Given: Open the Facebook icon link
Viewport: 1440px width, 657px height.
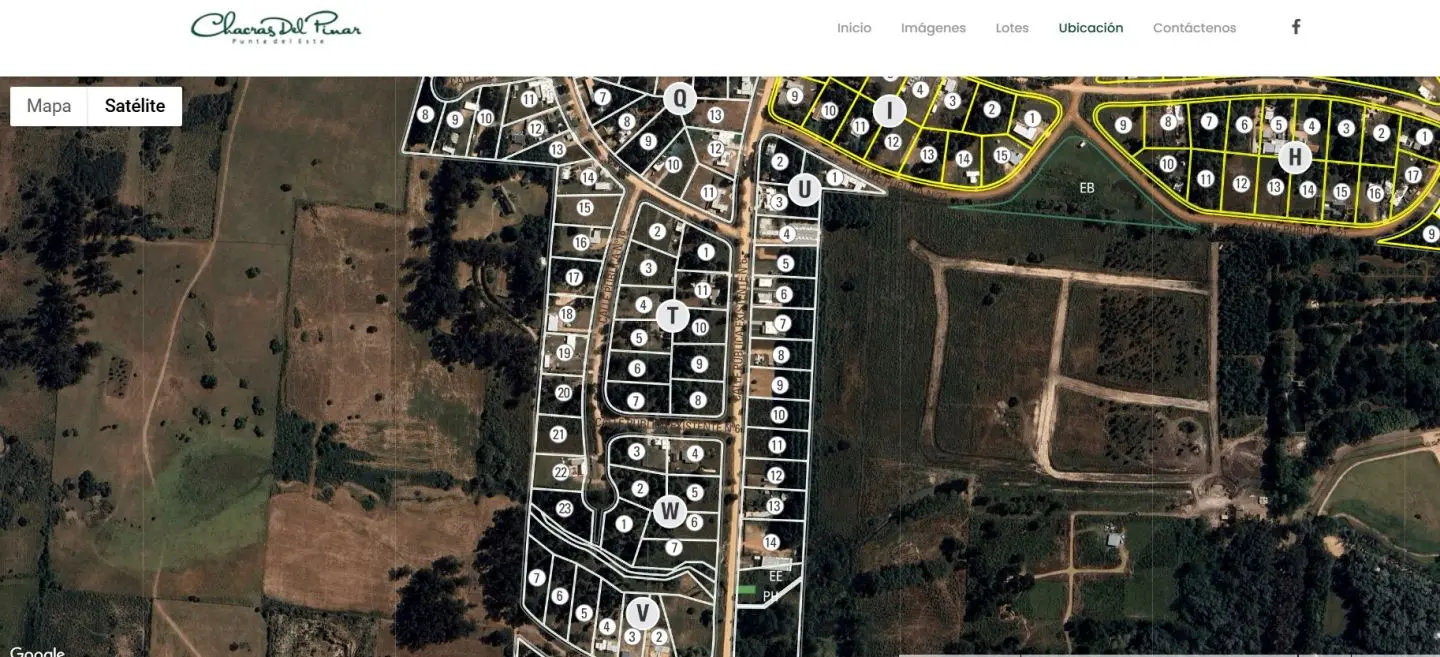Looking at the screenshot, I should point(1296,27).
